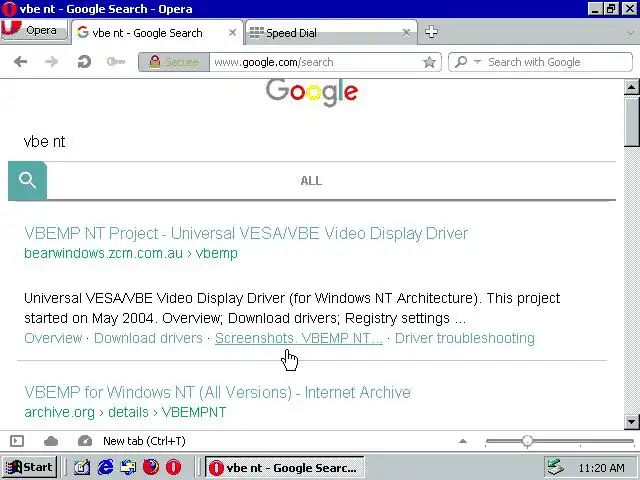The image size is (640, 480).
Task: Click the vertical scrollbar thumb
Action: [631, 120]
